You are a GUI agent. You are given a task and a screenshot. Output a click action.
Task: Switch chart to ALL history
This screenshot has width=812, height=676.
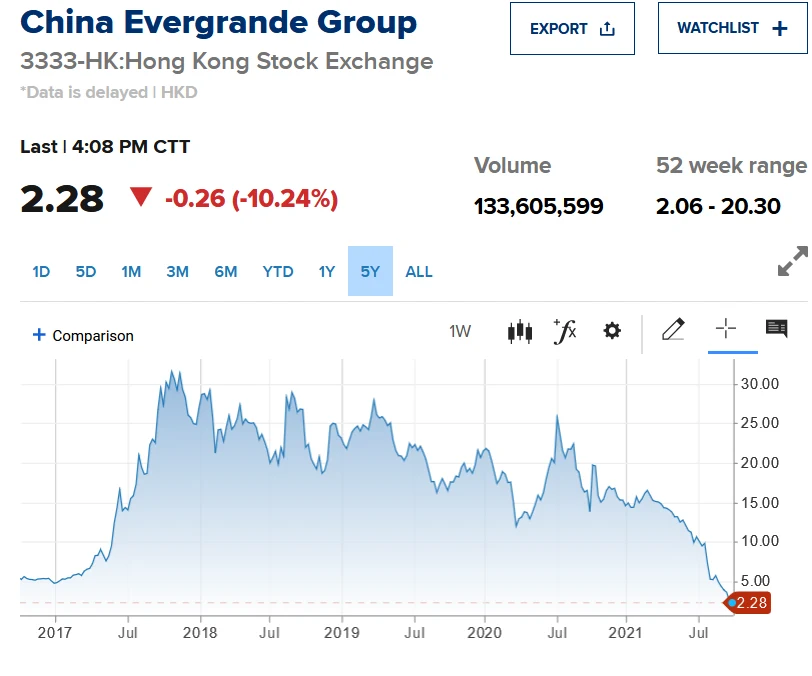pyautogui.click(x=419, y=272)
